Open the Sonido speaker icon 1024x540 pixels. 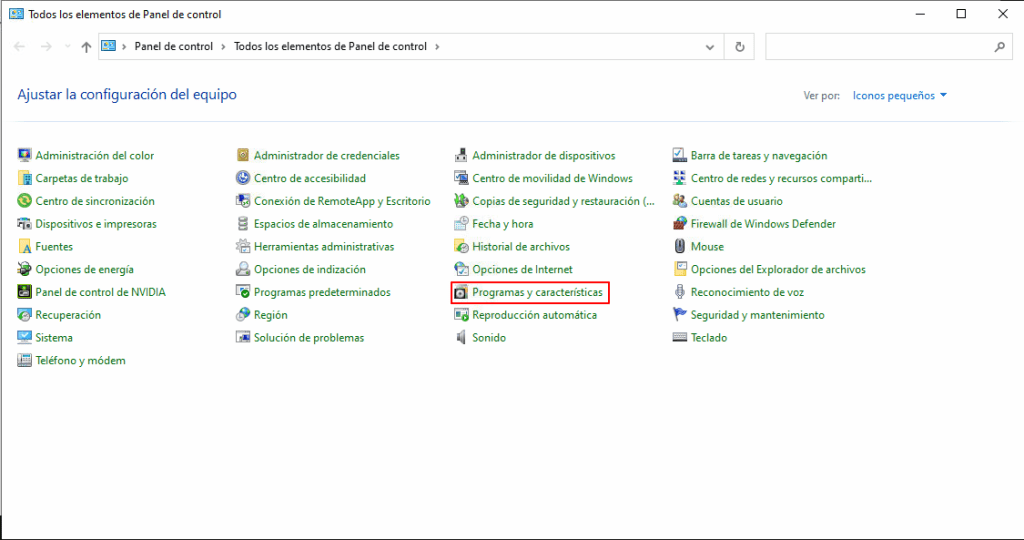coord(461,338)
